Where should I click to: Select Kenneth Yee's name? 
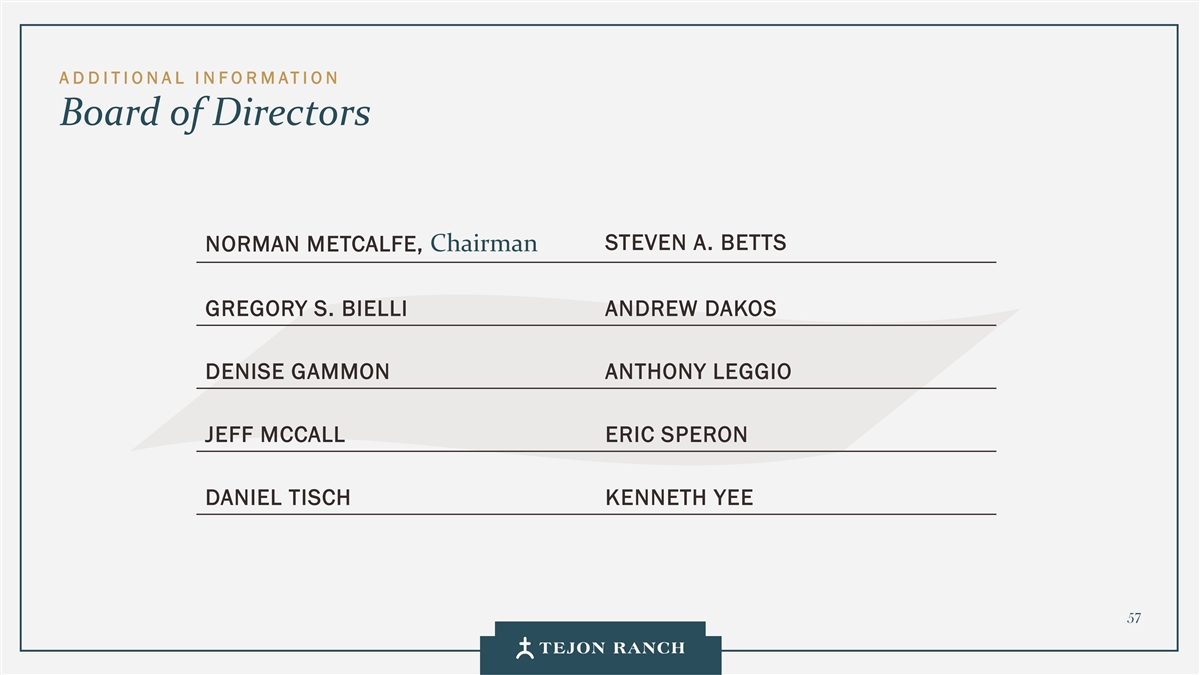click(x=679, y=498)
